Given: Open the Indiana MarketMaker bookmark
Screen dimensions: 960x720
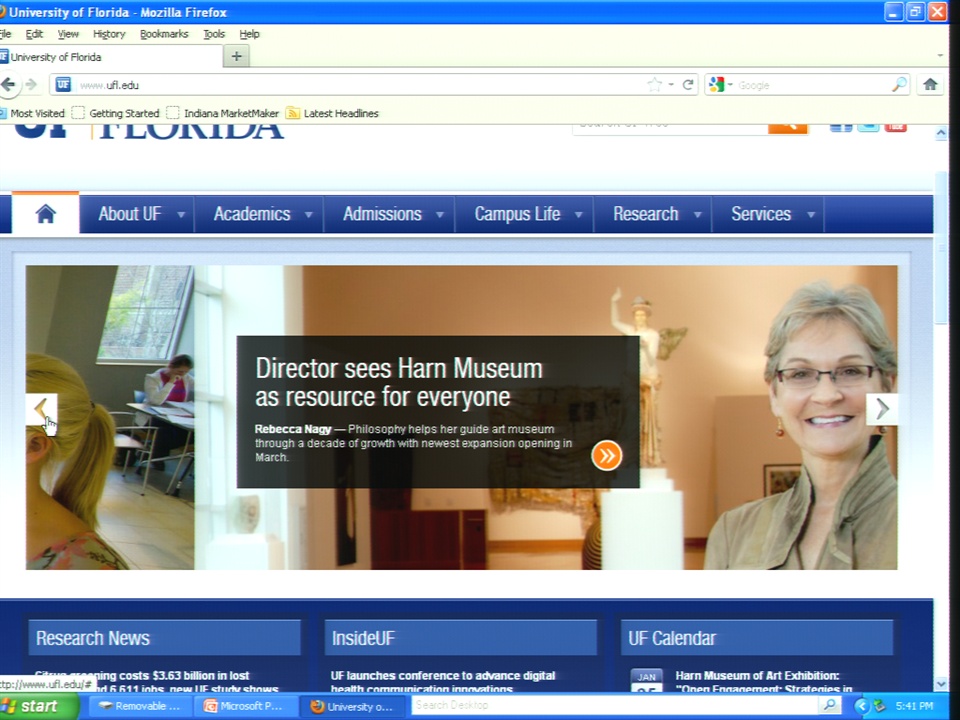Looking at the screenshot, I should click(x=222, y=113).
